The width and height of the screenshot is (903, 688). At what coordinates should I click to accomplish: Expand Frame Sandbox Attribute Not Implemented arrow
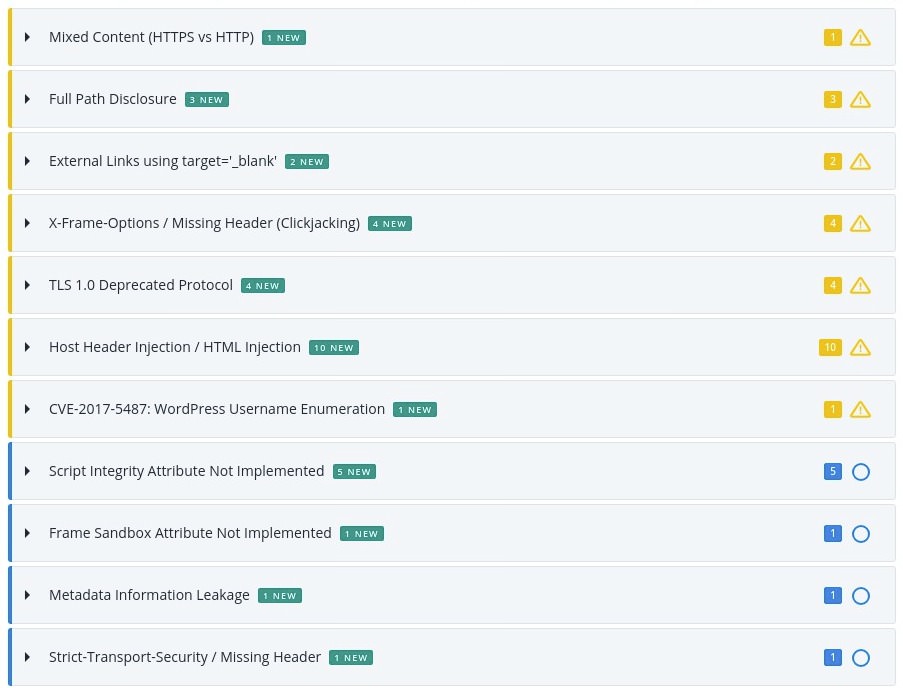coord(27,533)
